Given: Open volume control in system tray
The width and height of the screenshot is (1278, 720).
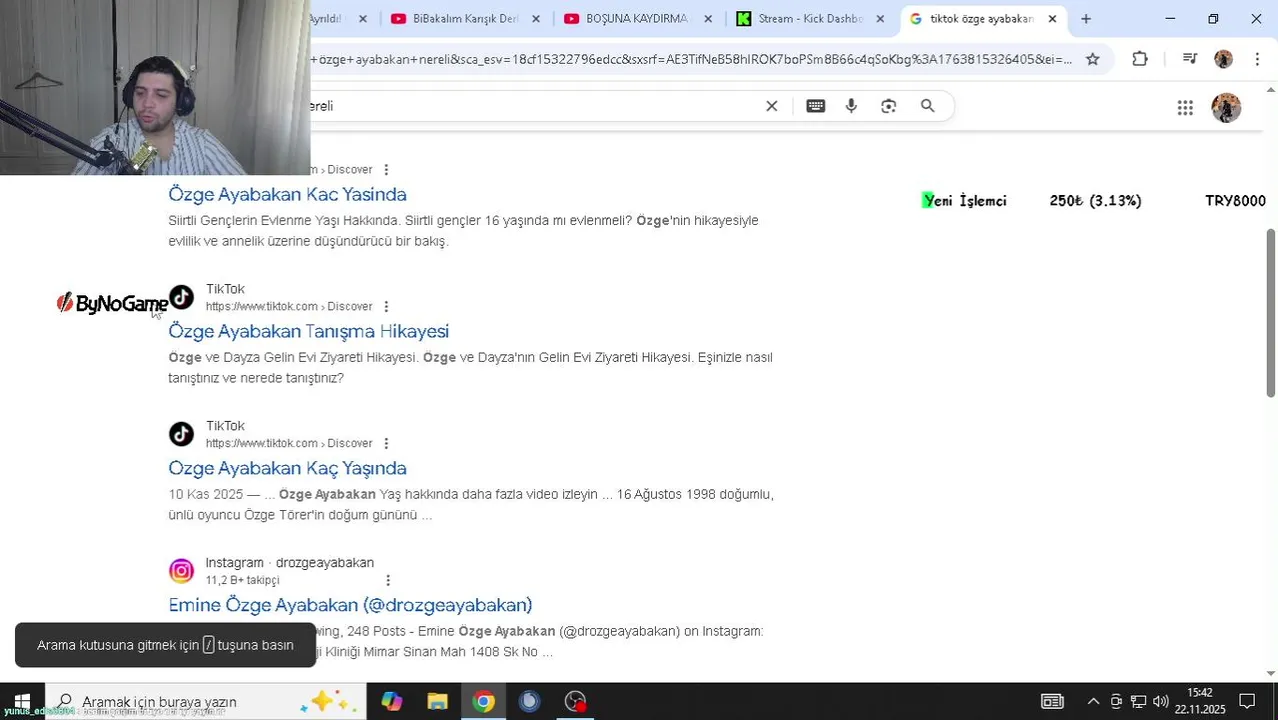Looking at the screenshot, I should 1161,702.
